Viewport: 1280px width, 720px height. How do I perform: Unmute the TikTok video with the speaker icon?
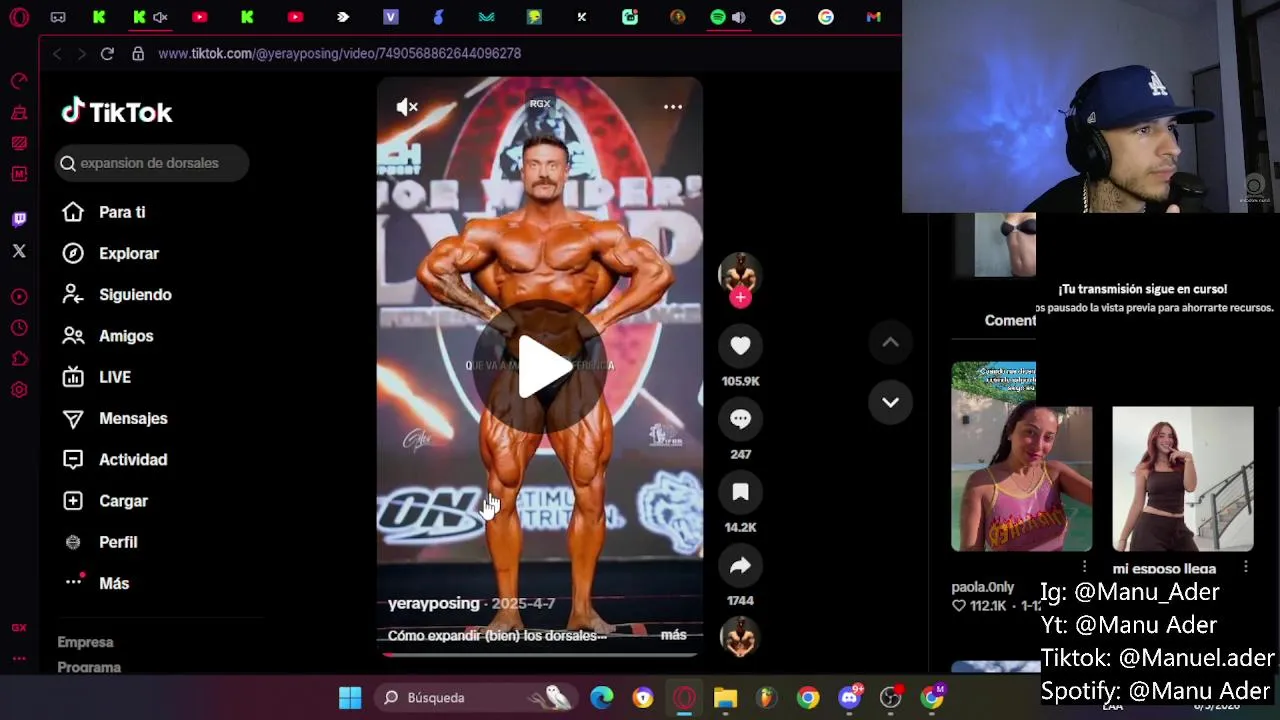click(x=407, y=107)
